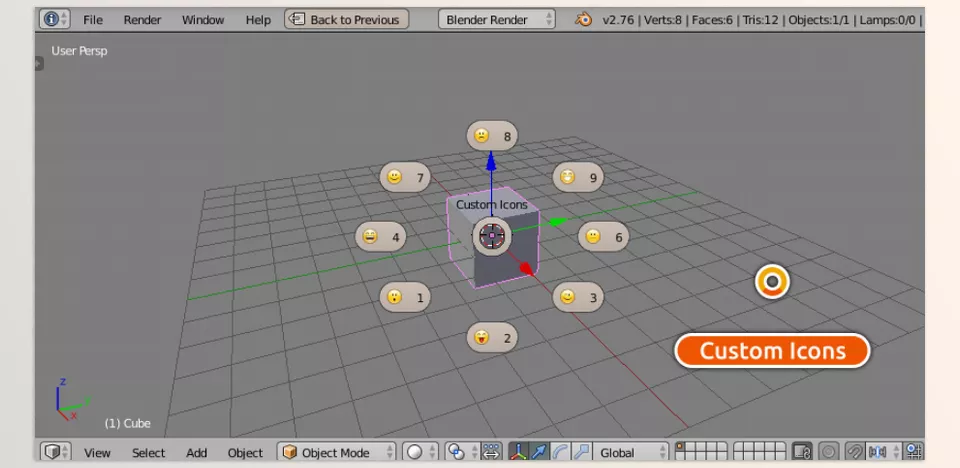This screenshot has width=960, height=468.
Task: Open the viewport shading sphere dropdown
Action: coord(419,452)
